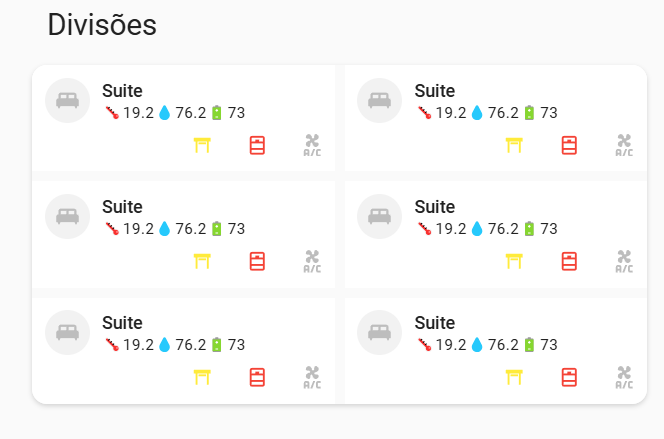Click the yellow table icon in the top-right Suite card
This screenshot has width=664, height=439.
(514, 145)
